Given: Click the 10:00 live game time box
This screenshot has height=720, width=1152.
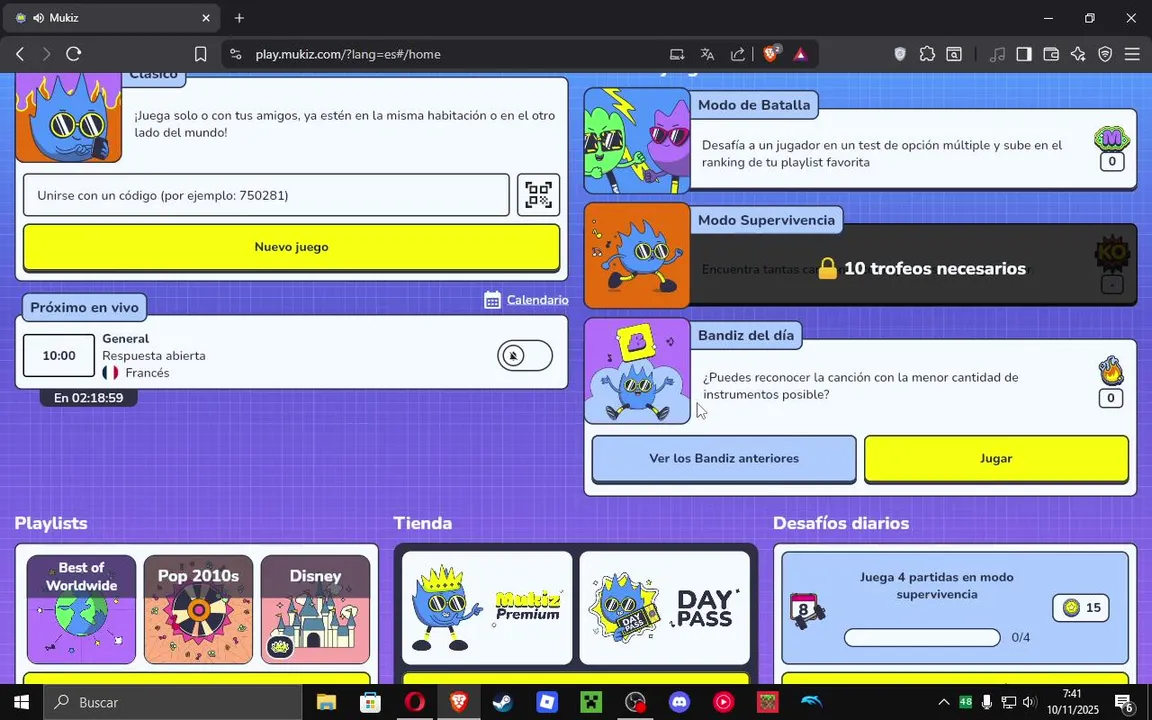Looking at the screenshot, I should (x=59, y=356).
